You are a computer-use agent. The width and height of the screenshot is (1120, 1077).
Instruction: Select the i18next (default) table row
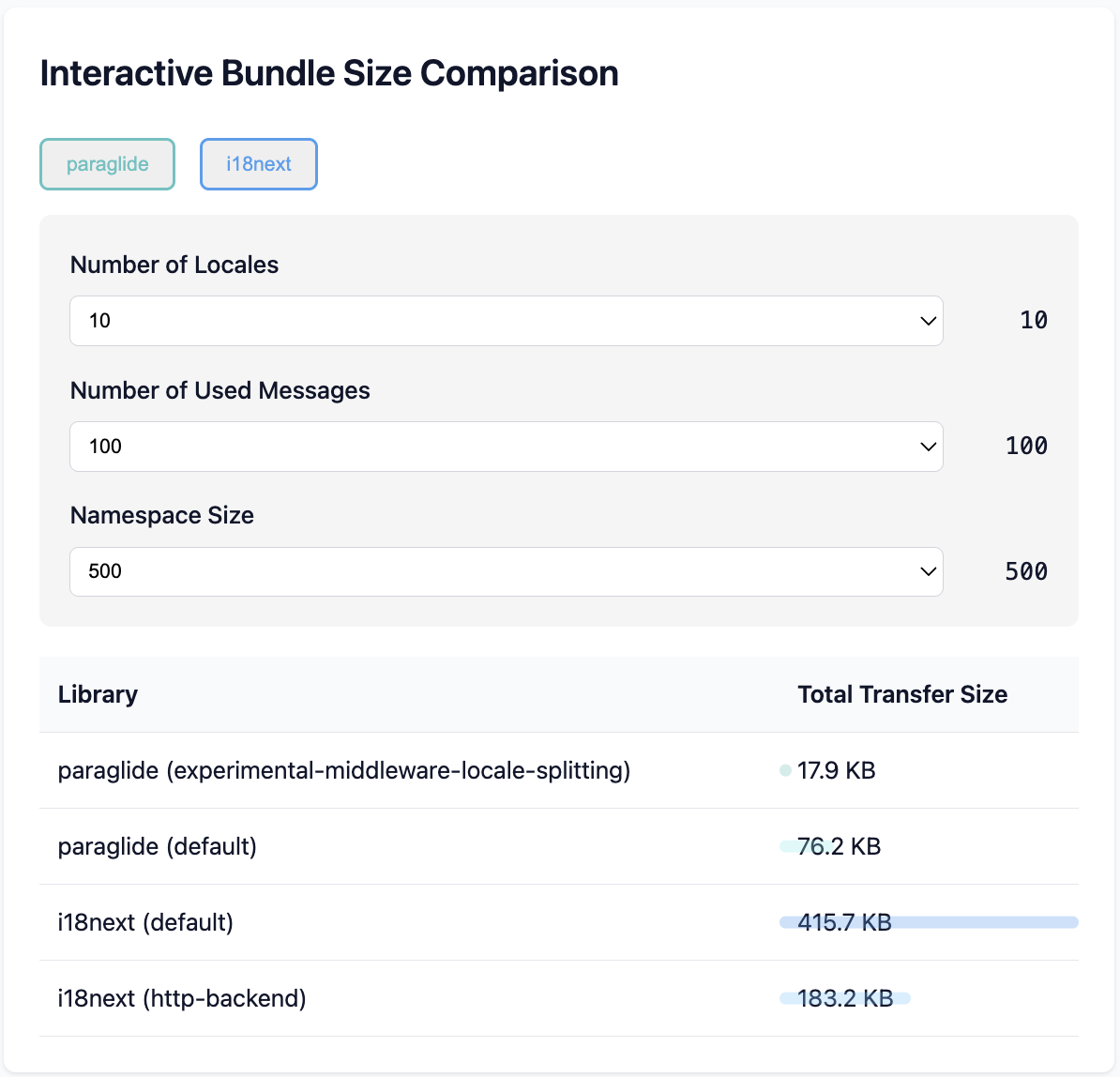375,922
